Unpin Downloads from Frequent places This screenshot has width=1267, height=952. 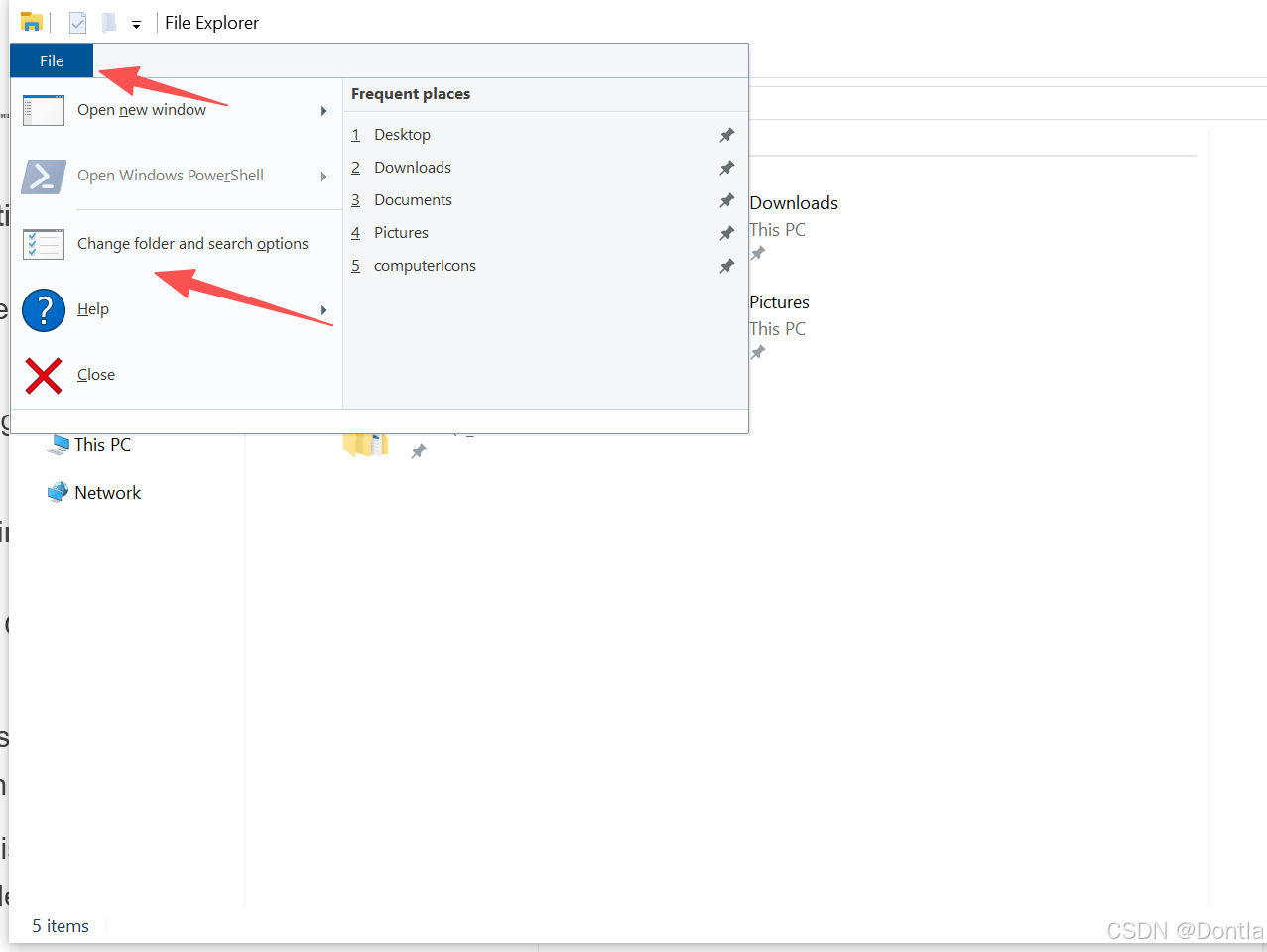coord(726,168)
